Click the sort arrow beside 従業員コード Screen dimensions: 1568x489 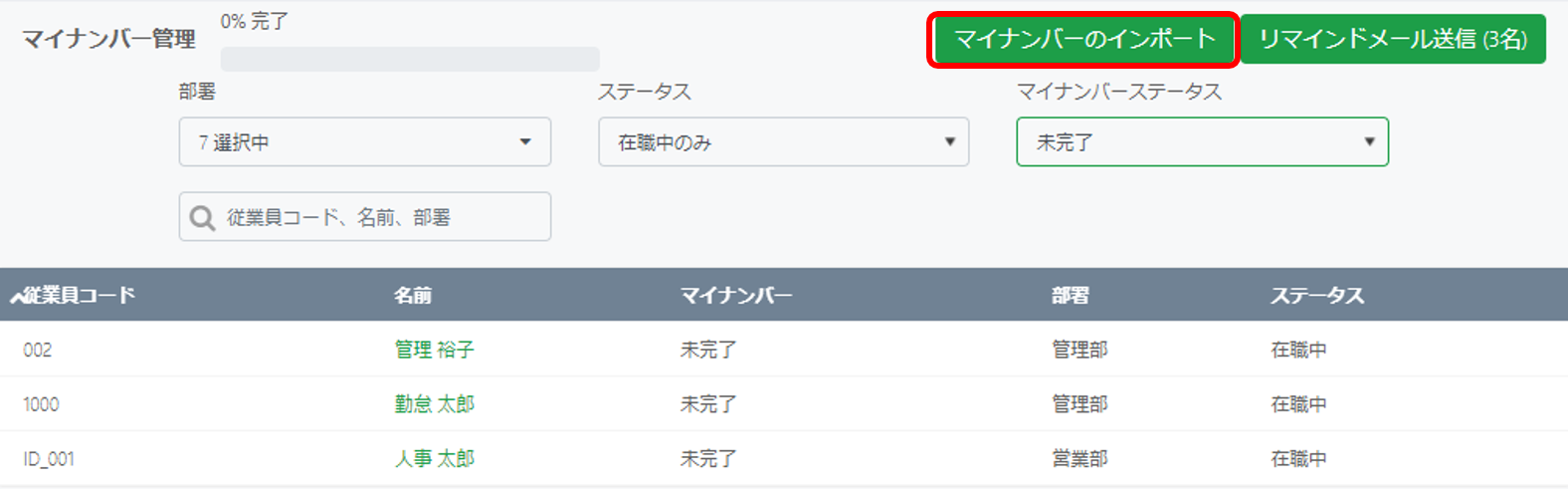pos(17,296)
